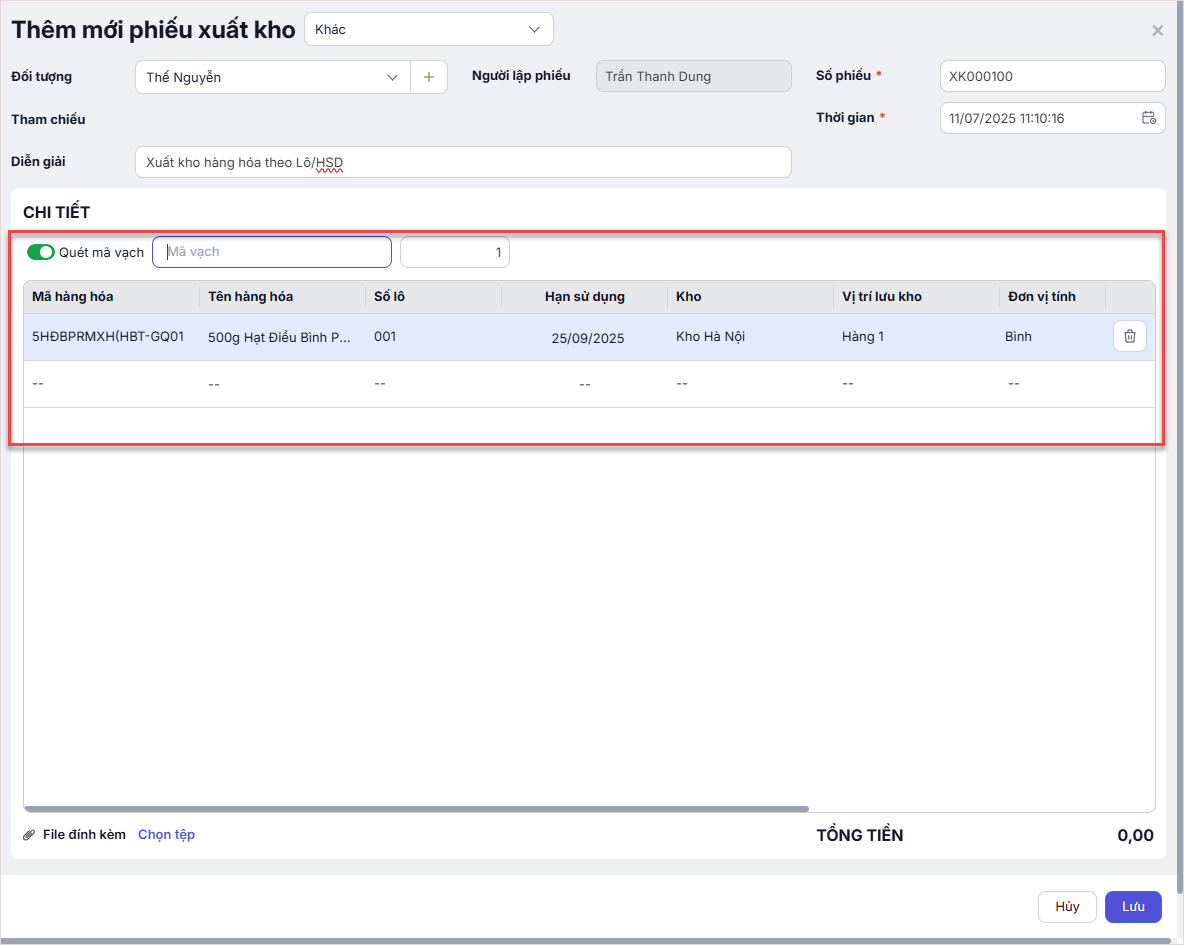
Task: Open the calendar picker in Thời gian field
Action: (1148, 118)
